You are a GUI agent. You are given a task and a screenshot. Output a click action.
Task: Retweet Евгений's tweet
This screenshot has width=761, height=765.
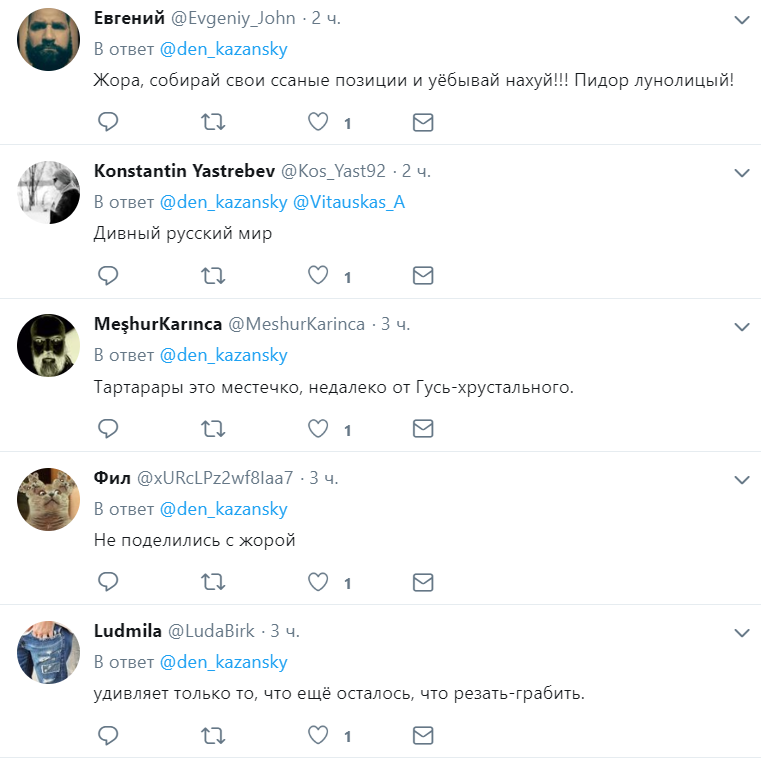pos(213,122)
